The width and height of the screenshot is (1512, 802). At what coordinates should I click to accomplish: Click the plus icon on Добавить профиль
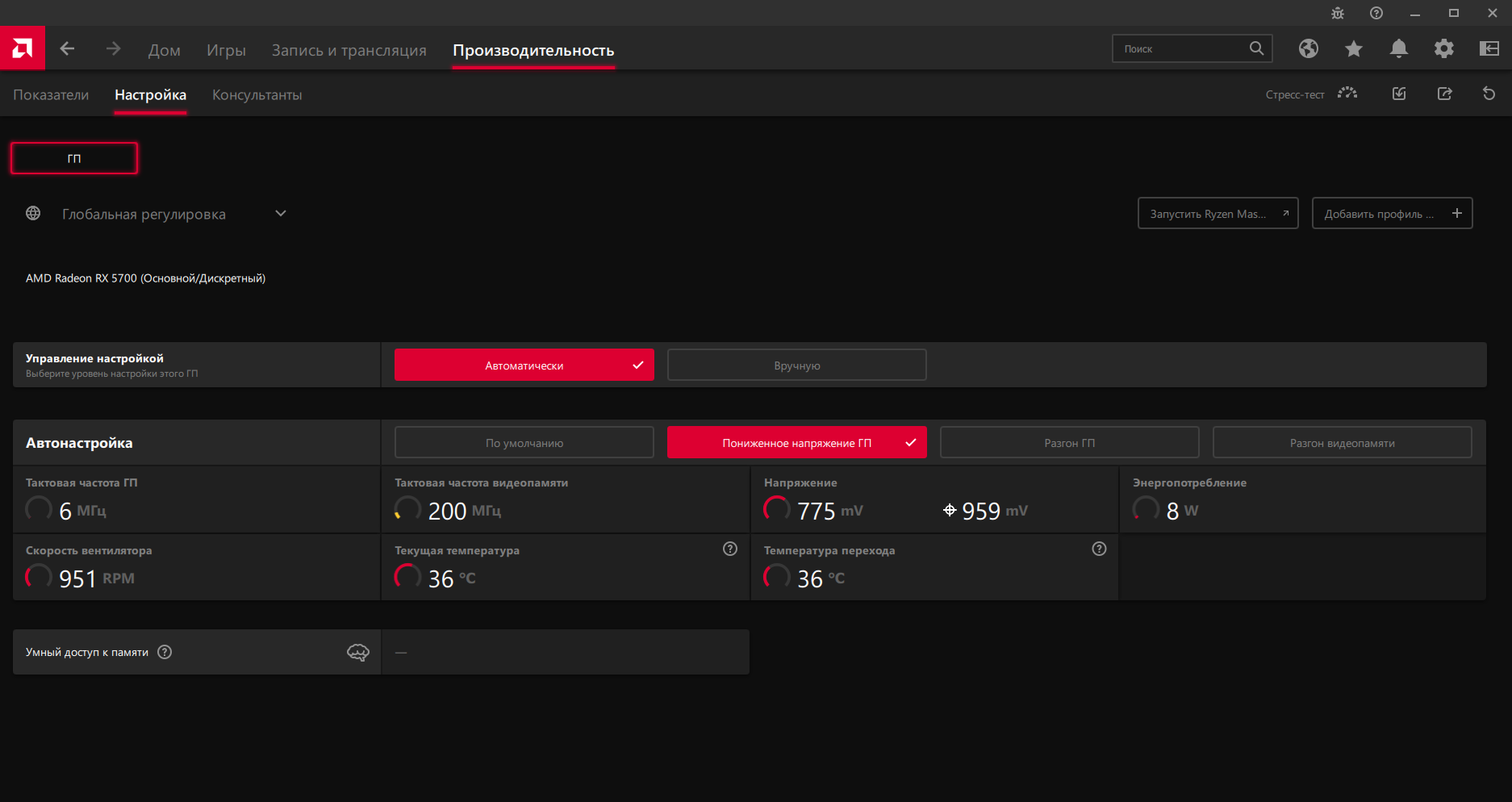1457,213
